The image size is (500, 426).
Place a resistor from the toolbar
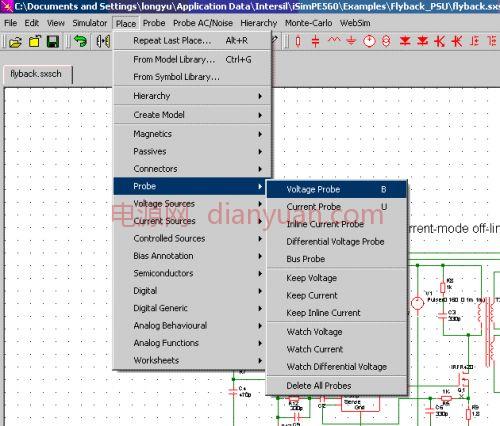pyautogui.click(x=298, y=41)
